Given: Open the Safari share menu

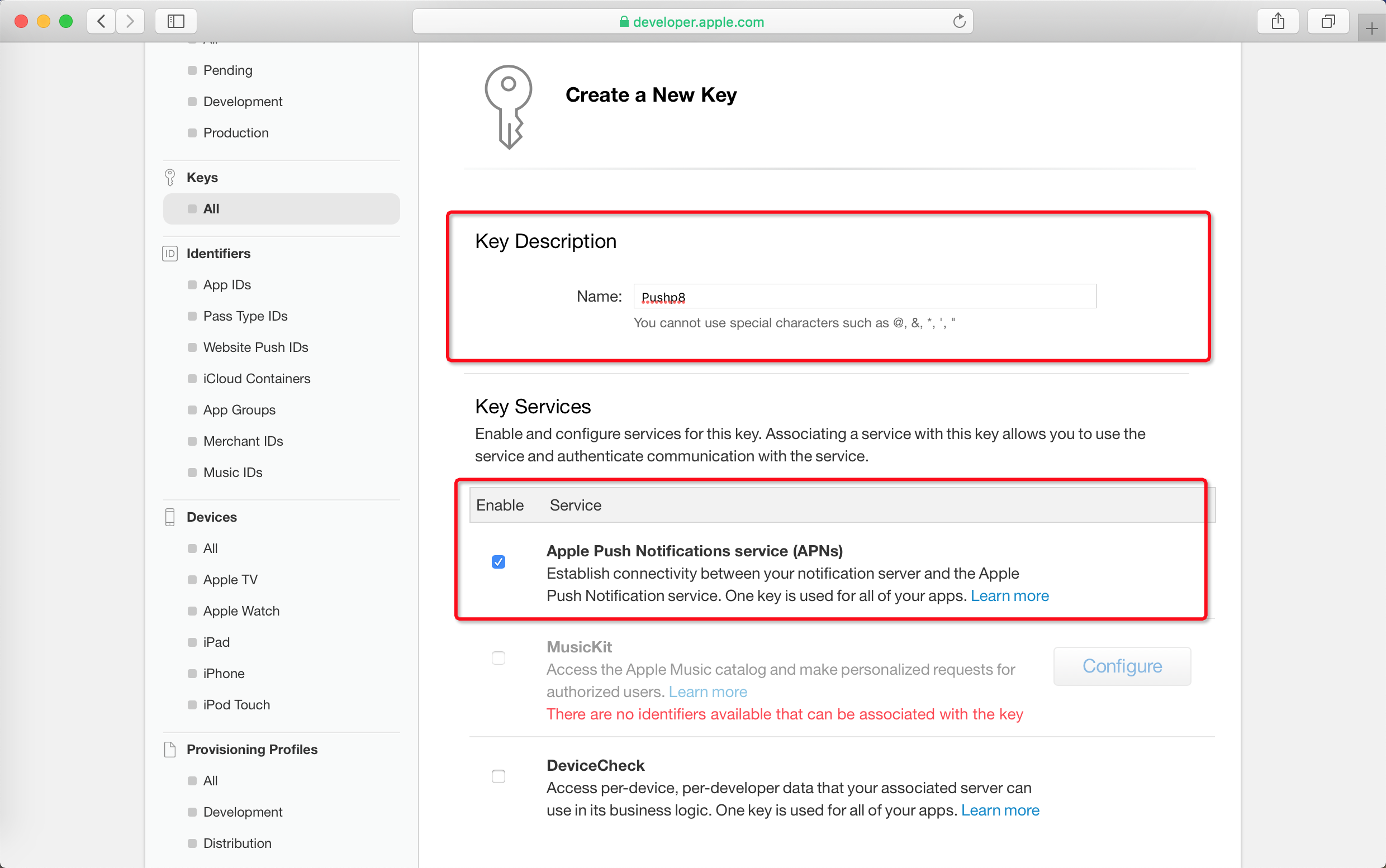Looking at the screenshot, I should pos(1278,22).
